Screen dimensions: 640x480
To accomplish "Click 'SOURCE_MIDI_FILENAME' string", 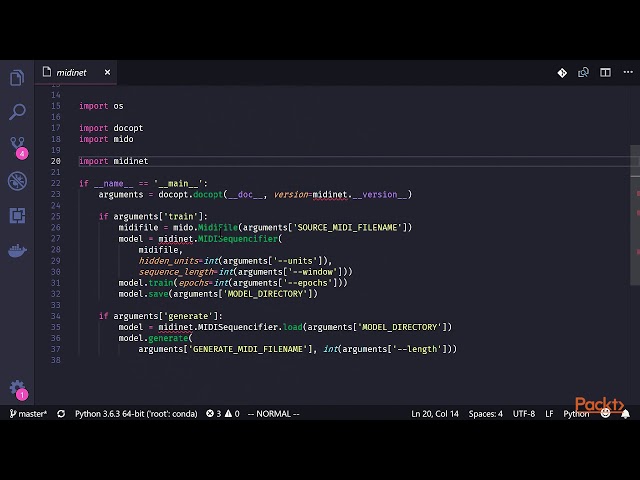I will tap(347, 228).
